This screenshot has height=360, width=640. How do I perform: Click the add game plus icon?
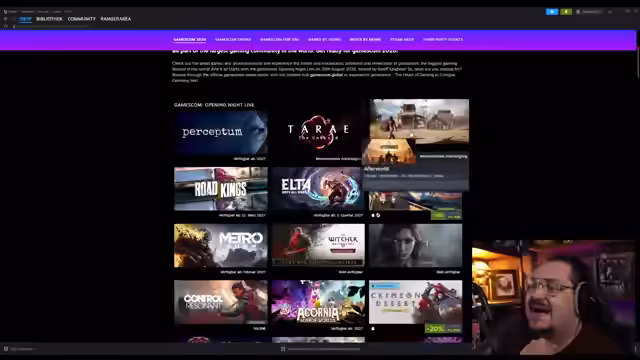6,349
